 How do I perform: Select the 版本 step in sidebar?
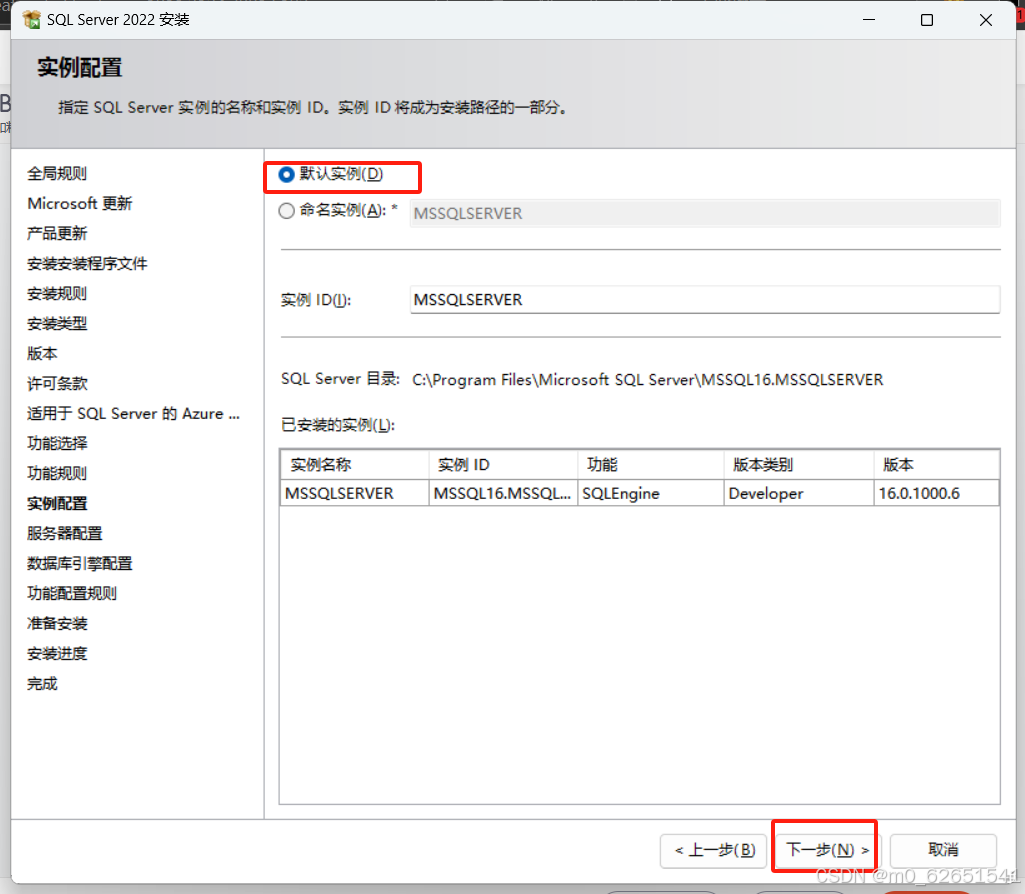coord(42,354)
